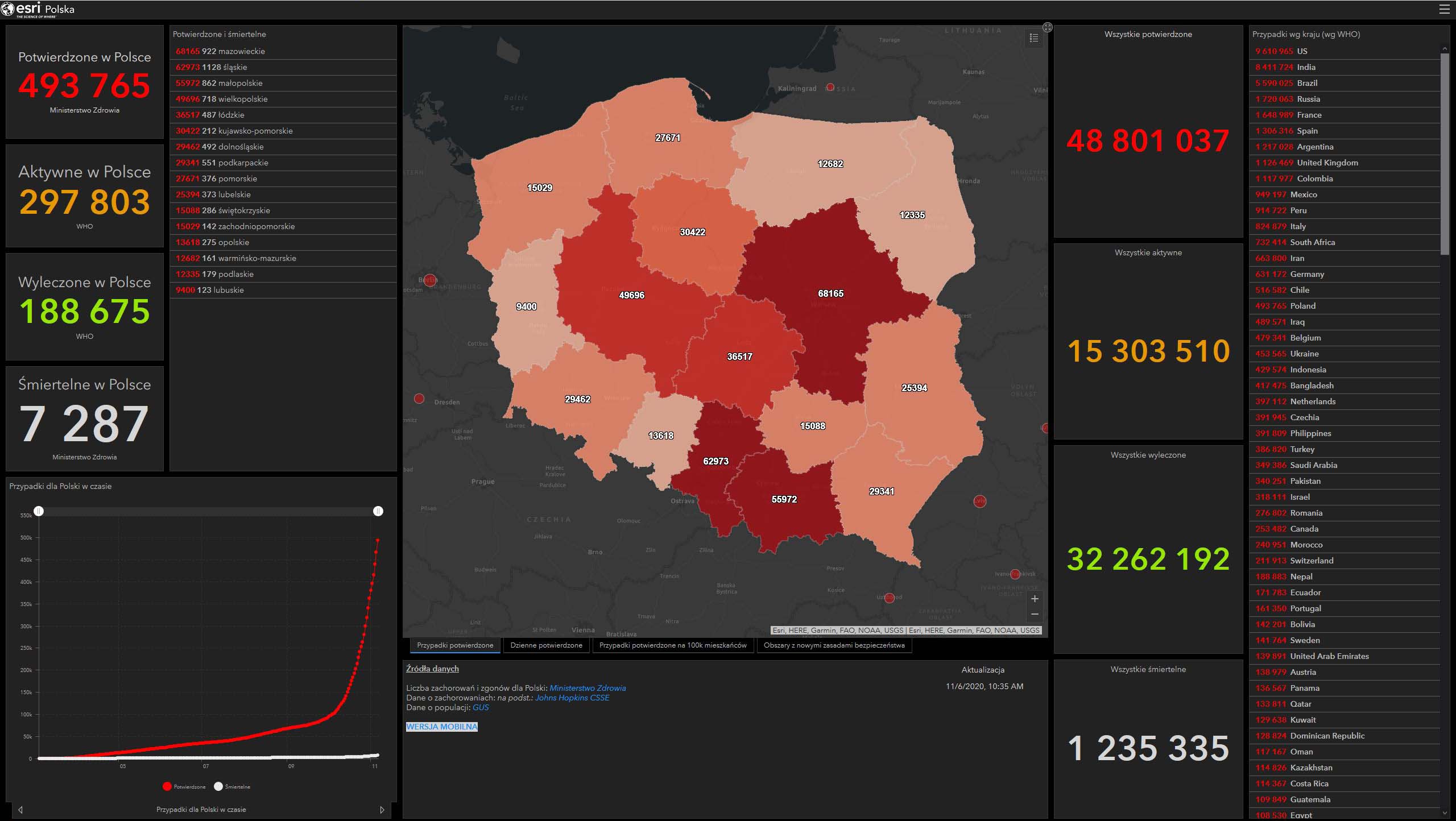This screenshot has height=821, width=1456.
Task: Open the map legend panel
Action: pos(1034,38)
